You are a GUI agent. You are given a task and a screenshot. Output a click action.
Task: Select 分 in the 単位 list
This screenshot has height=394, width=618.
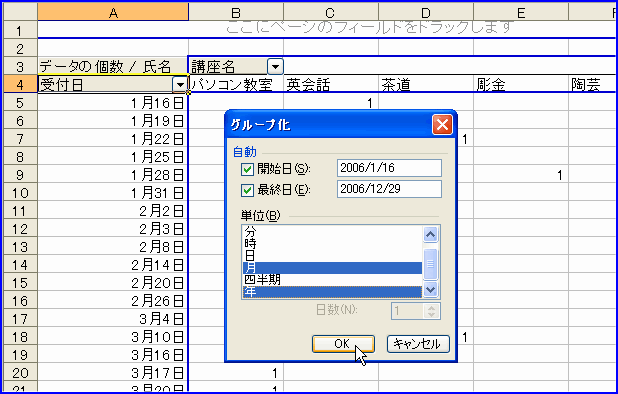332,231
